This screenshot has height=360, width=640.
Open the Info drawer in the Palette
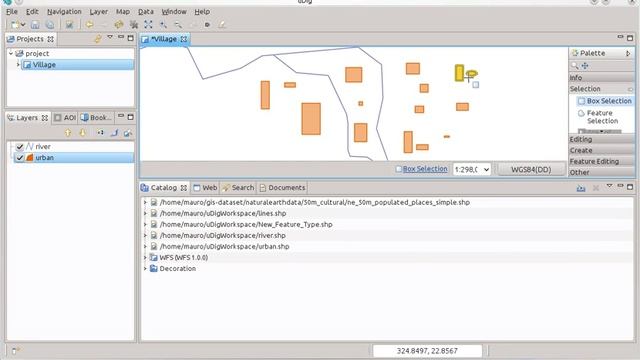click(x=602, y=78)
